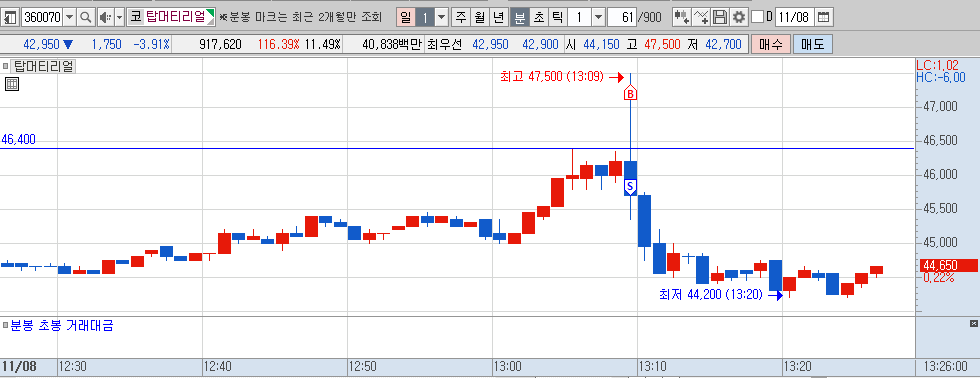Click the red 매수 buy button
Screen dimensions: 980x378
coord(771,44)
